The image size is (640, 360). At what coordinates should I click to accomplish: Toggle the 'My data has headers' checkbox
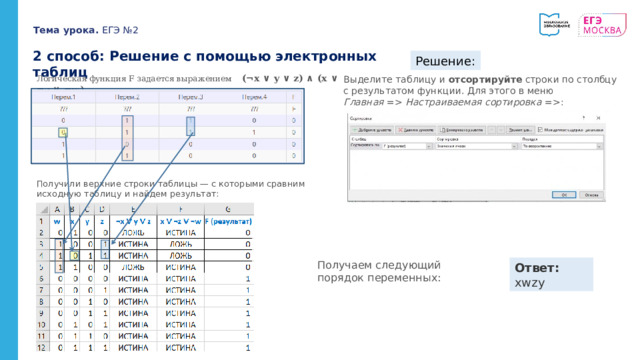540,130
